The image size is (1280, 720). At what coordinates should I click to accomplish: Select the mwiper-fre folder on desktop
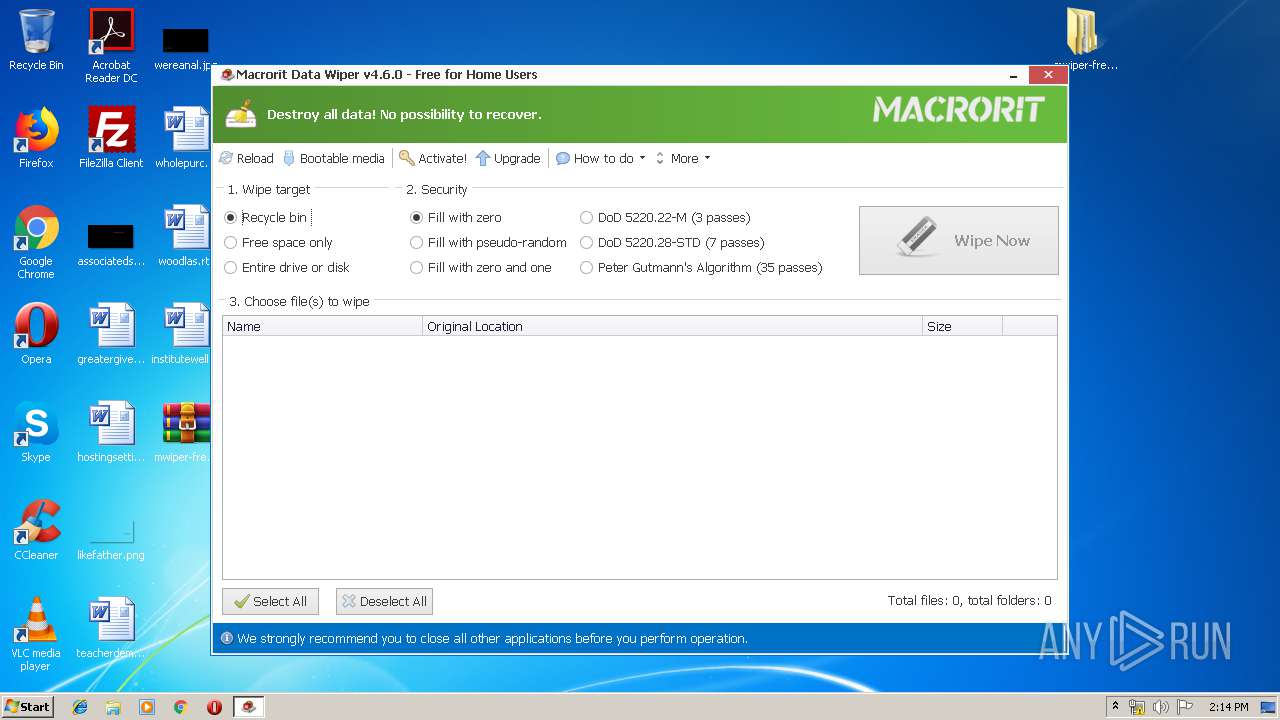pos(1085,40)
